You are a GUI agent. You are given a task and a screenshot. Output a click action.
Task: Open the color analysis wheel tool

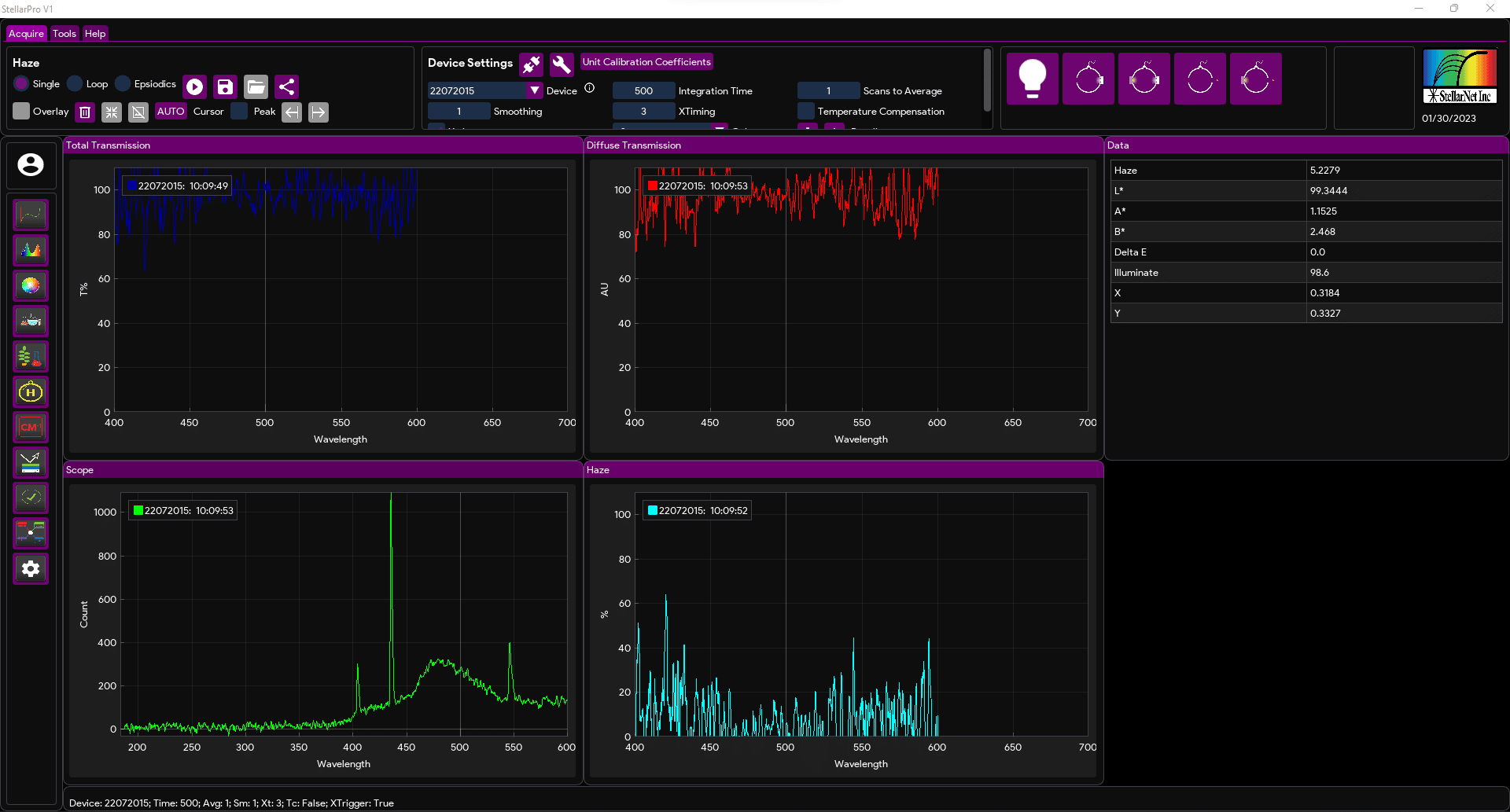point(30,285)
